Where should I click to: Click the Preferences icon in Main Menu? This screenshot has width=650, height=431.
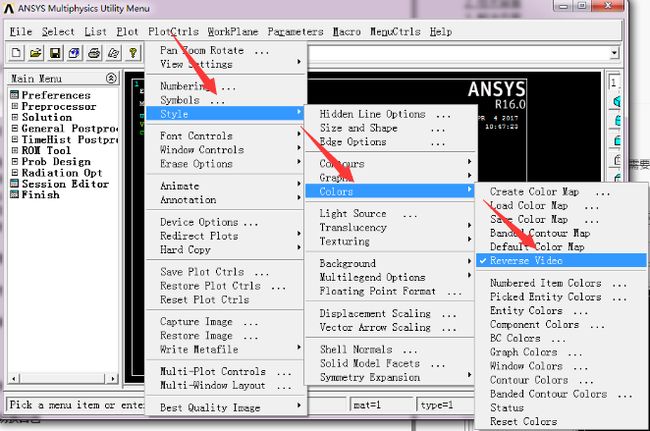(x=15, y=95)
